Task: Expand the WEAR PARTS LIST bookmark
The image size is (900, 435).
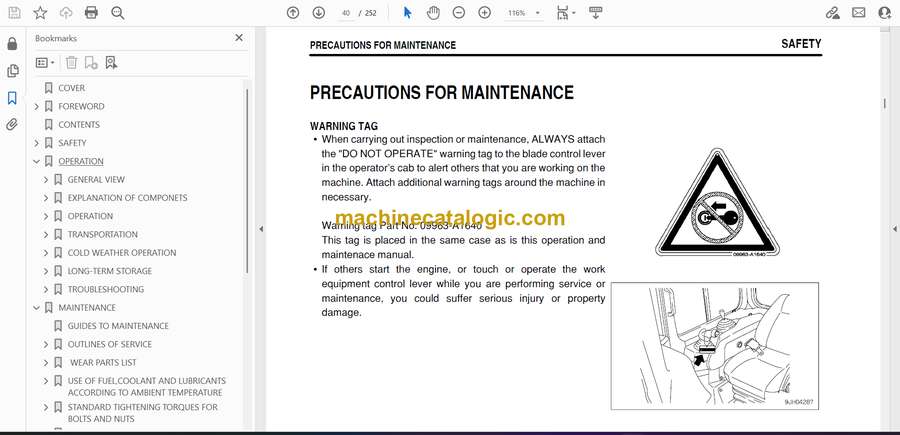Action: pos(46,363)
